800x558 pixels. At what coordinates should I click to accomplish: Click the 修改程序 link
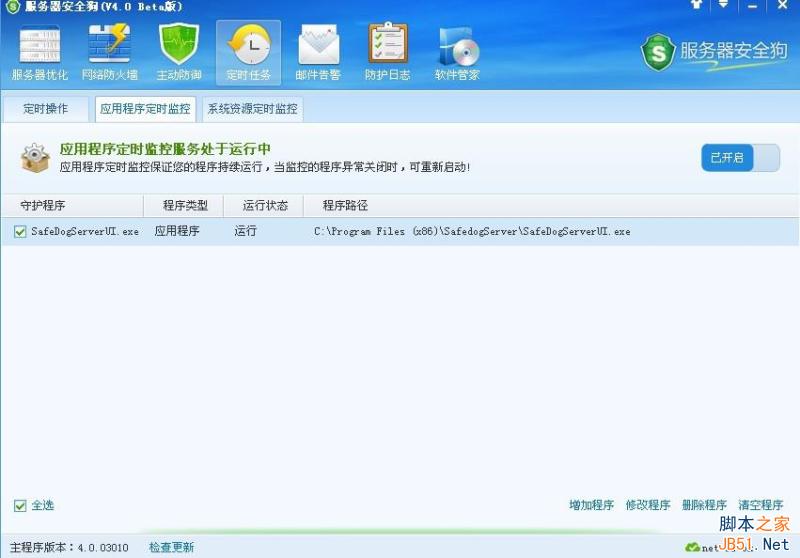(x=648, y=505)
